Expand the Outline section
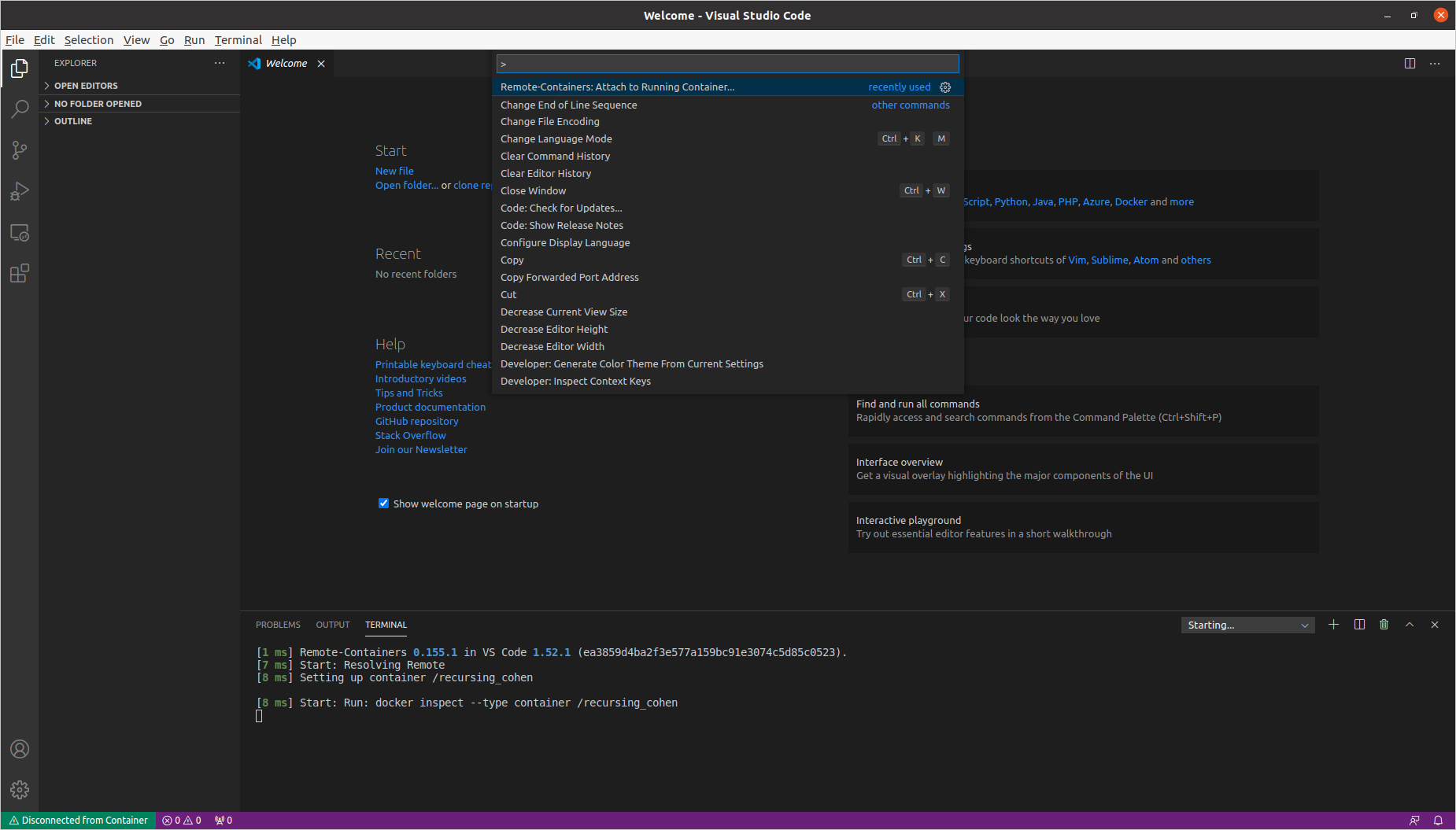1456x830 pixels. click(139, 121)
